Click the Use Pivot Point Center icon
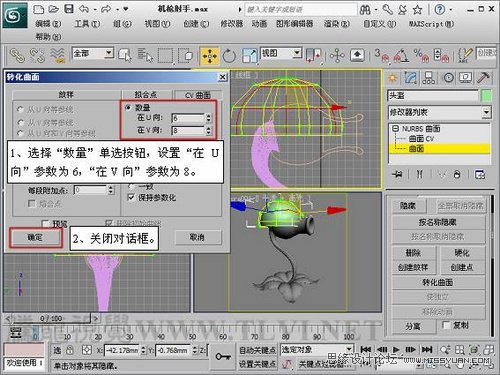 coord(314,55)
